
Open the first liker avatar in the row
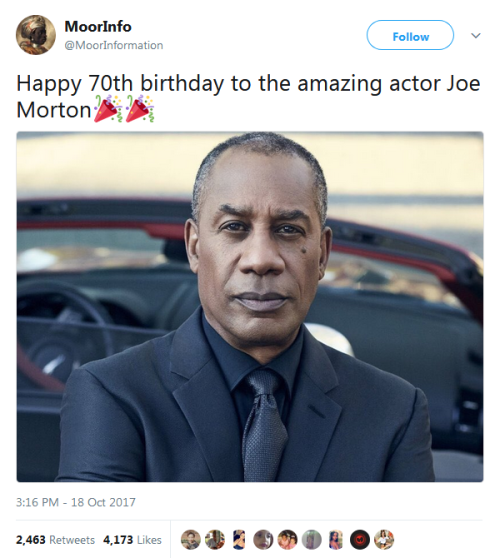coord(191,539)
